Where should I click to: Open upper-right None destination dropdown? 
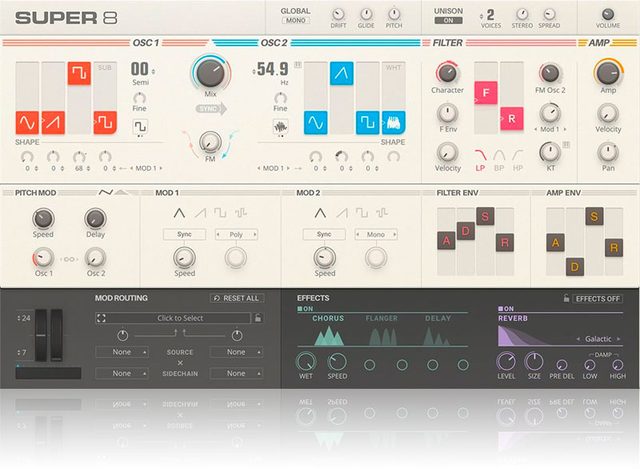236,352
